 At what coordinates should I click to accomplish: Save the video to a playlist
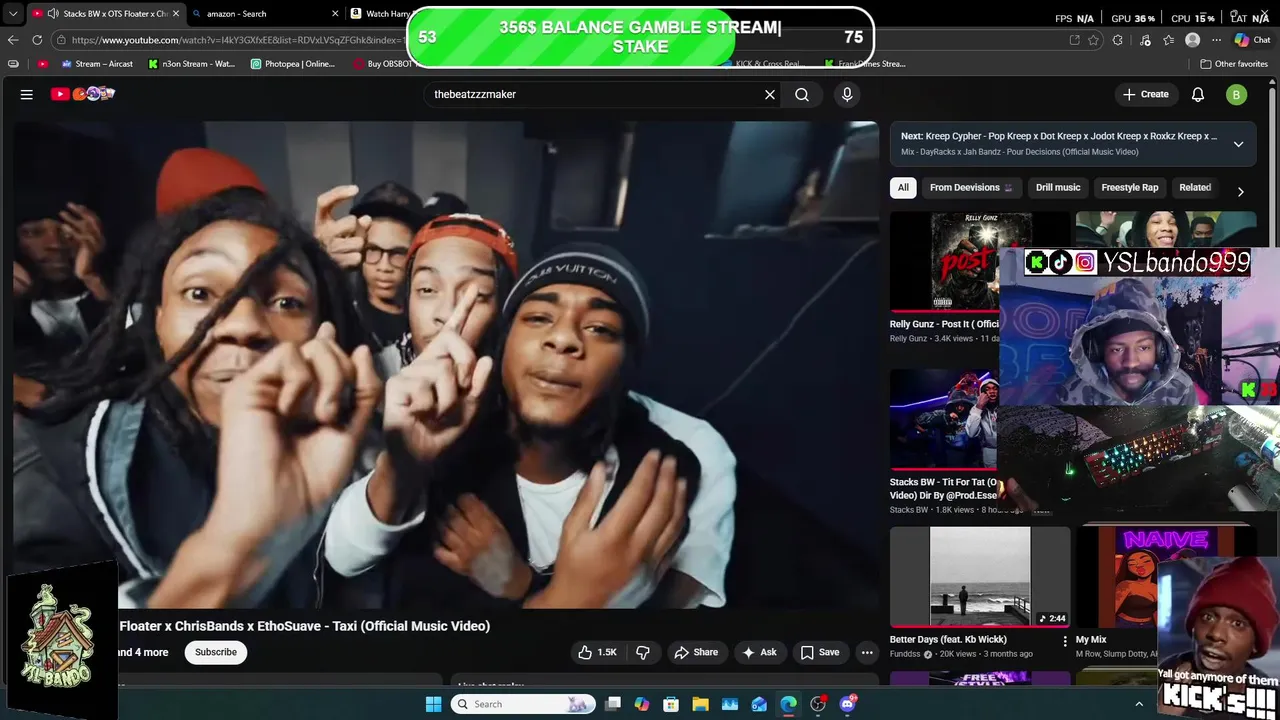point(820,652)
